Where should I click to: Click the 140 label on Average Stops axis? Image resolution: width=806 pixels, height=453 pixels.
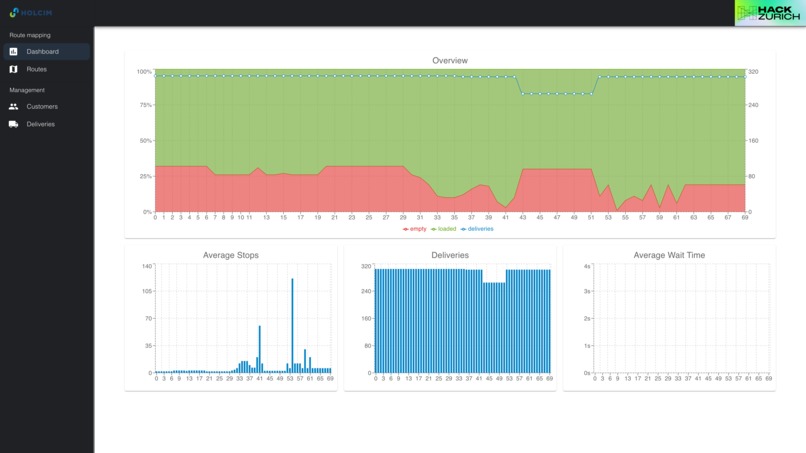(147, 266)
